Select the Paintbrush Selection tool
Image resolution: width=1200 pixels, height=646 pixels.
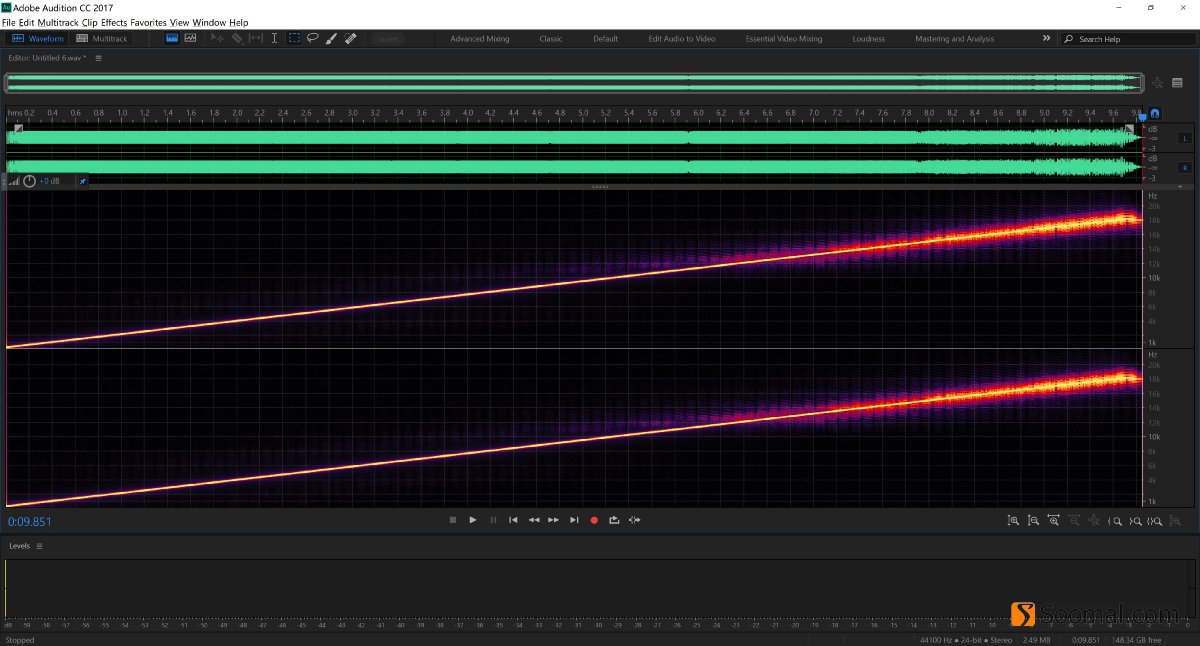coord(331,38)
